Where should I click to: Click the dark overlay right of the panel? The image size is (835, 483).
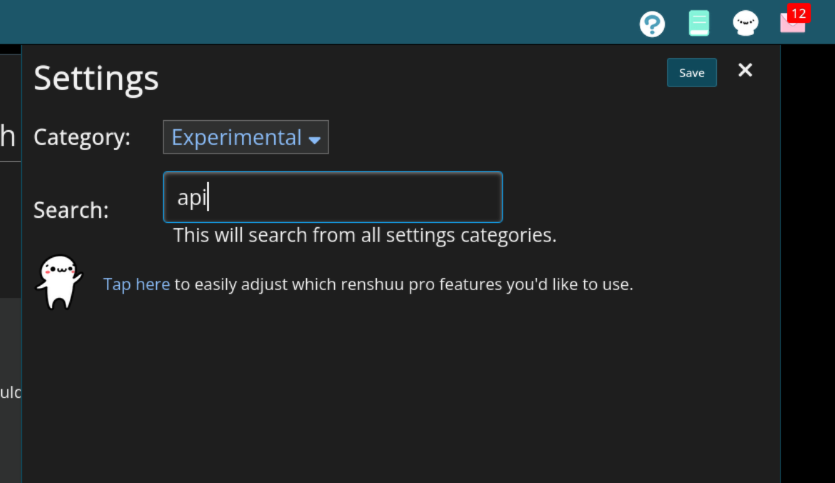pos(808,266)
